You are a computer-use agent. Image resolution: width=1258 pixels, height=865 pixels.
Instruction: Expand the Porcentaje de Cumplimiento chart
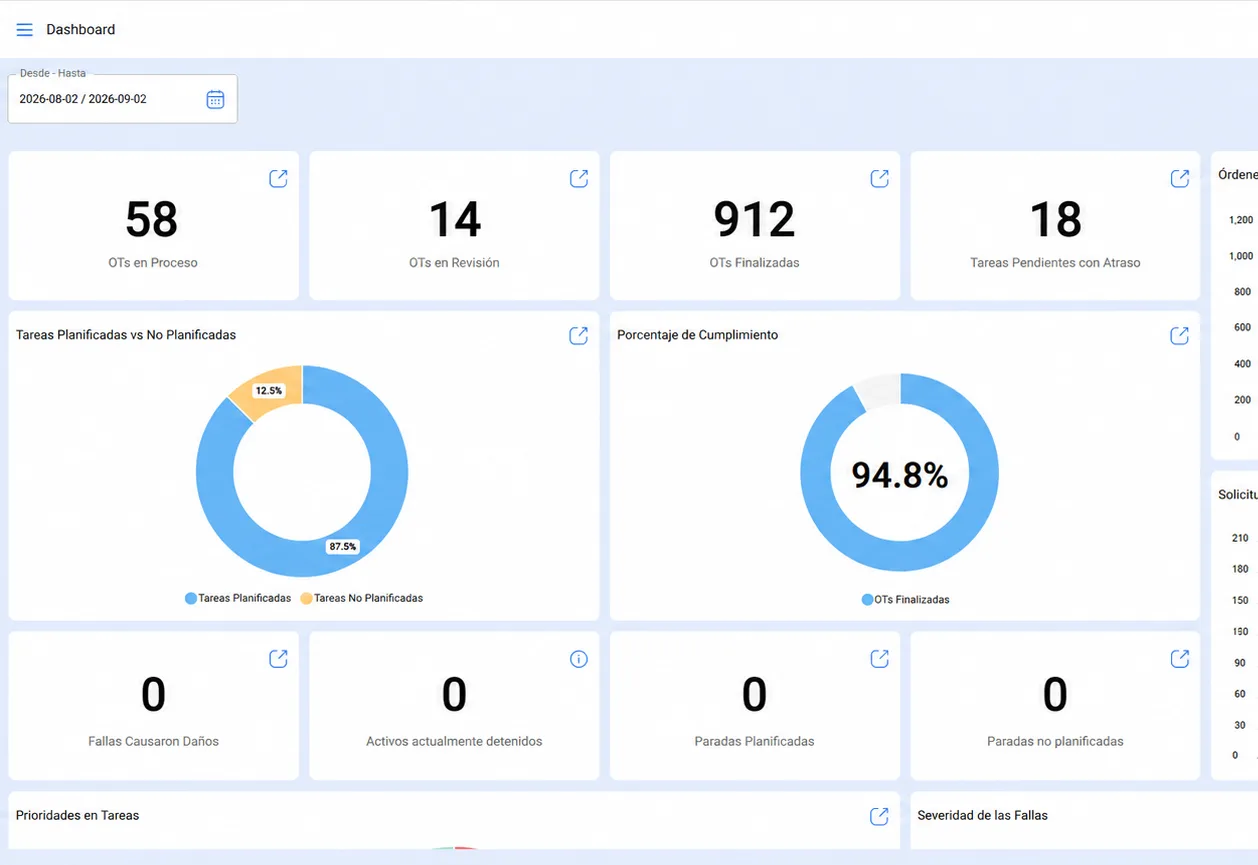click(1180, 335)
